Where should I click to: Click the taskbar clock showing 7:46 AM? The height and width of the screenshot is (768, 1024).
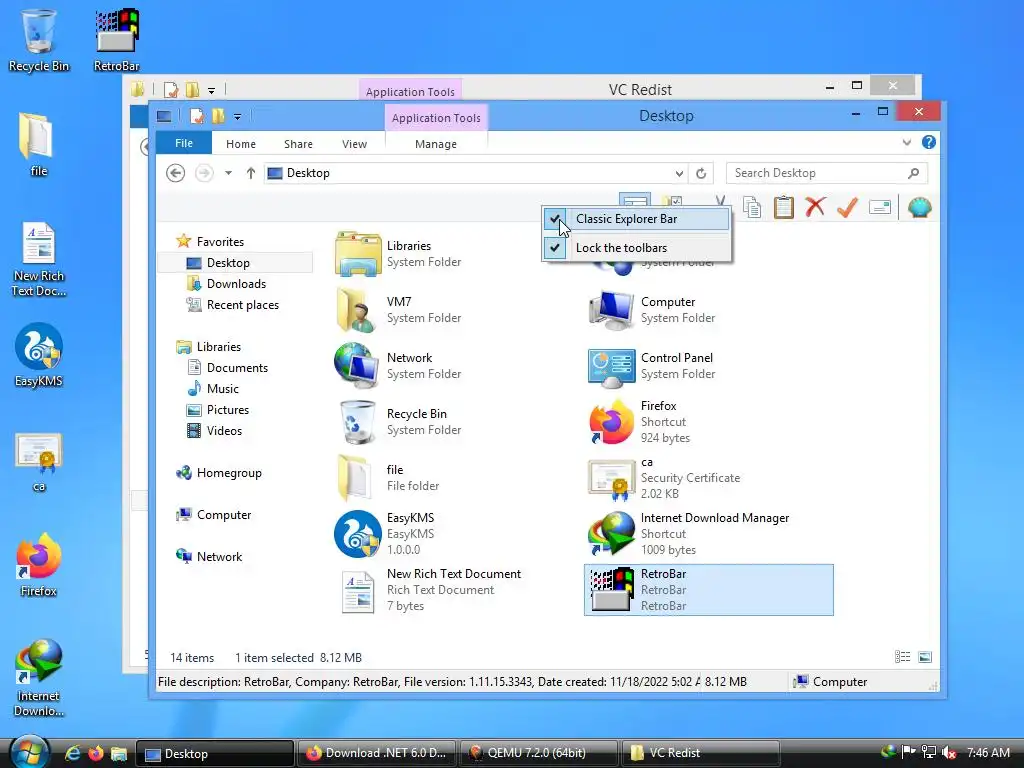coord(988,753)
